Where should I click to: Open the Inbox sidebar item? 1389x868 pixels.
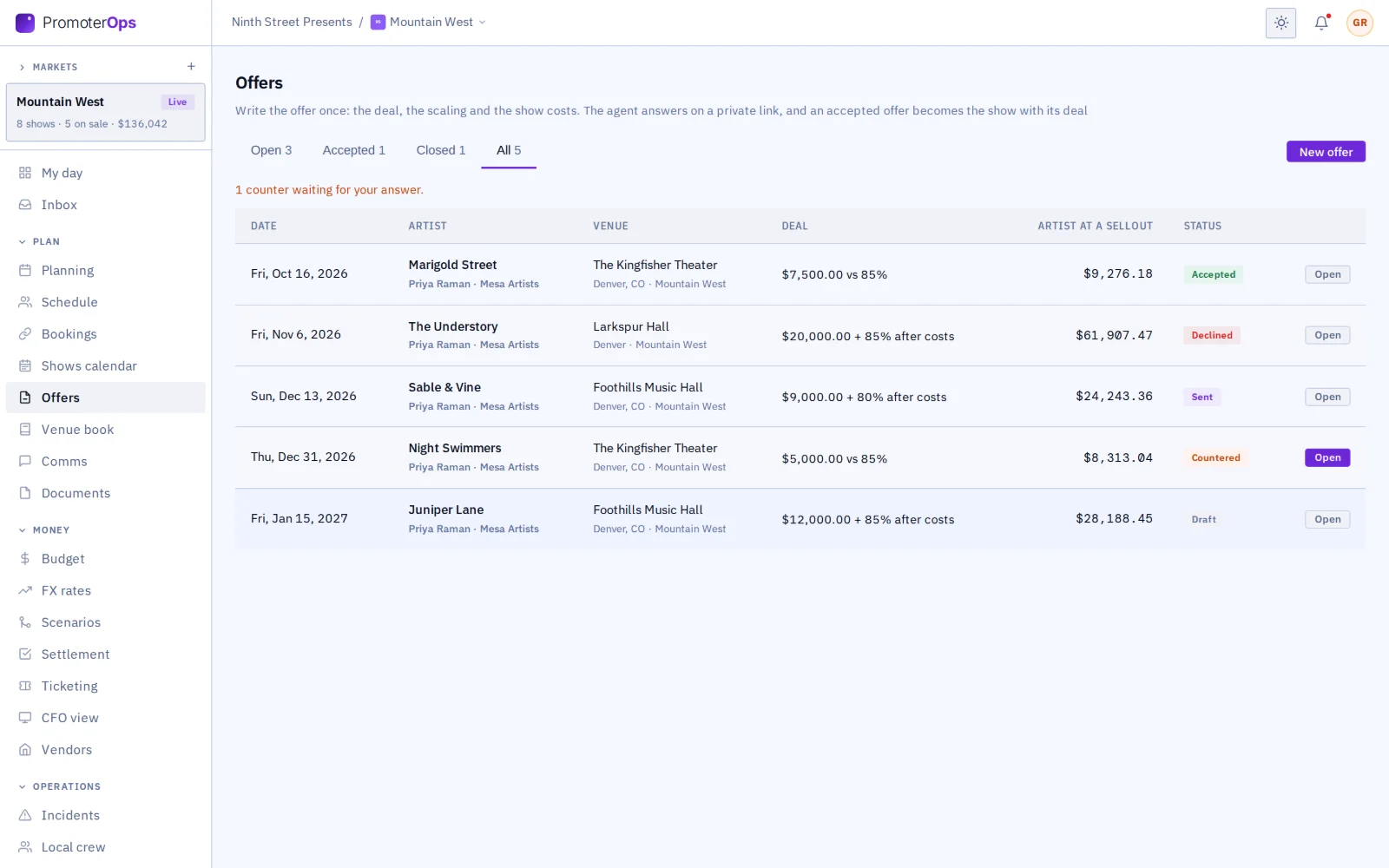point(105,205)
